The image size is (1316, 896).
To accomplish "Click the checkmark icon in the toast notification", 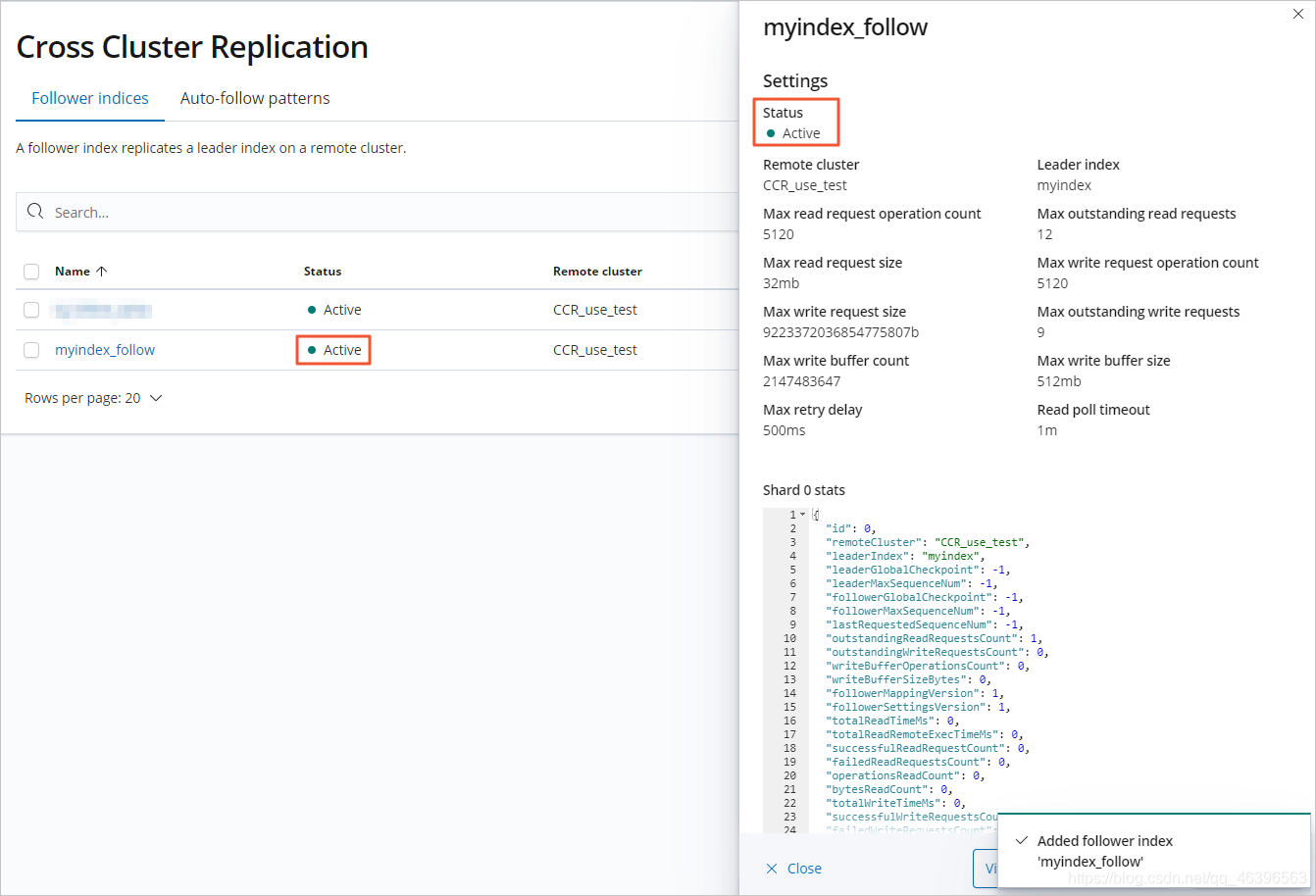I will pos(1022,841).
